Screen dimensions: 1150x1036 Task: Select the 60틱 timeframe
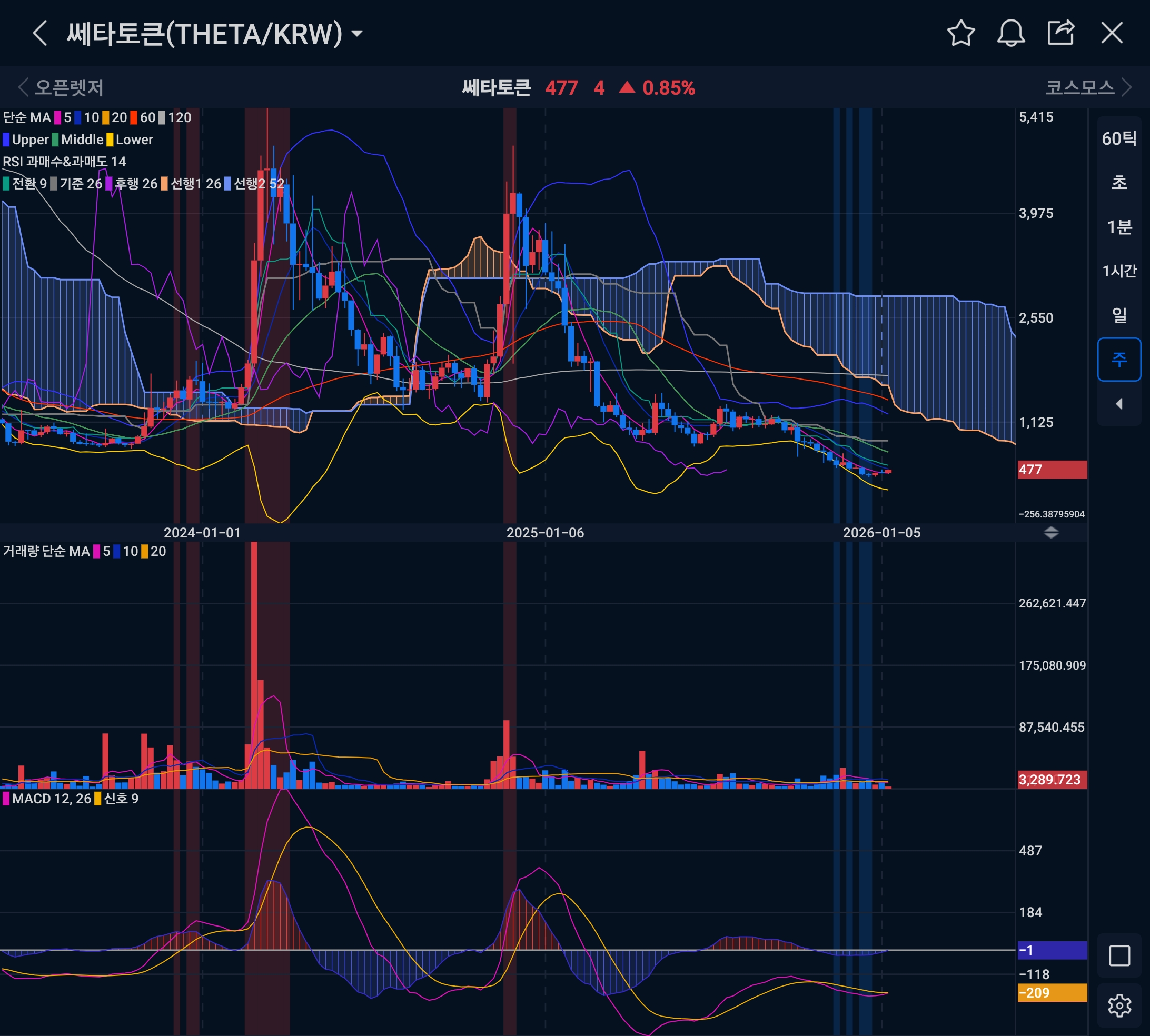pyautogui.click(x=1119, y=138)
